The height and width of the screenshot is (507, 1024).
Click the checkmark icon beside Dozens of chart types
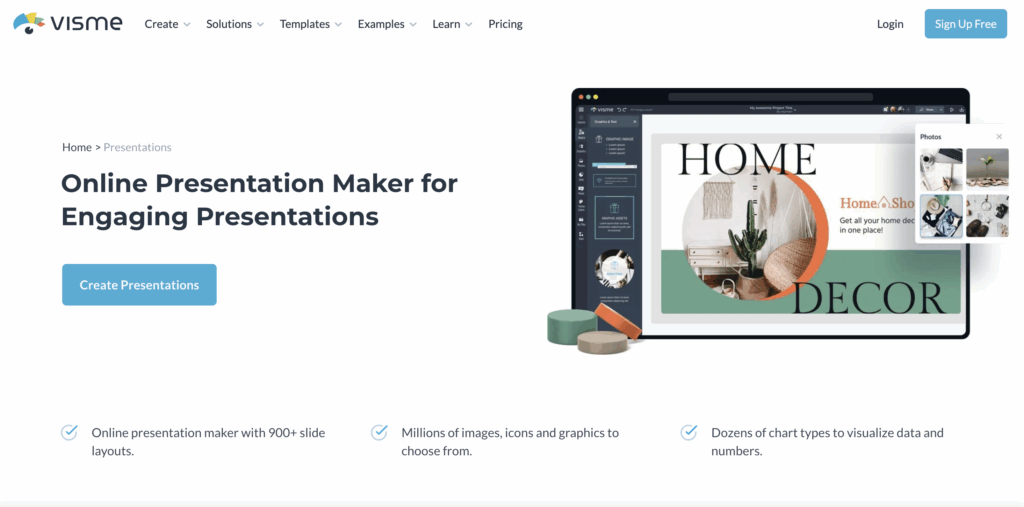pyautogui.click(x=689, y=433)
